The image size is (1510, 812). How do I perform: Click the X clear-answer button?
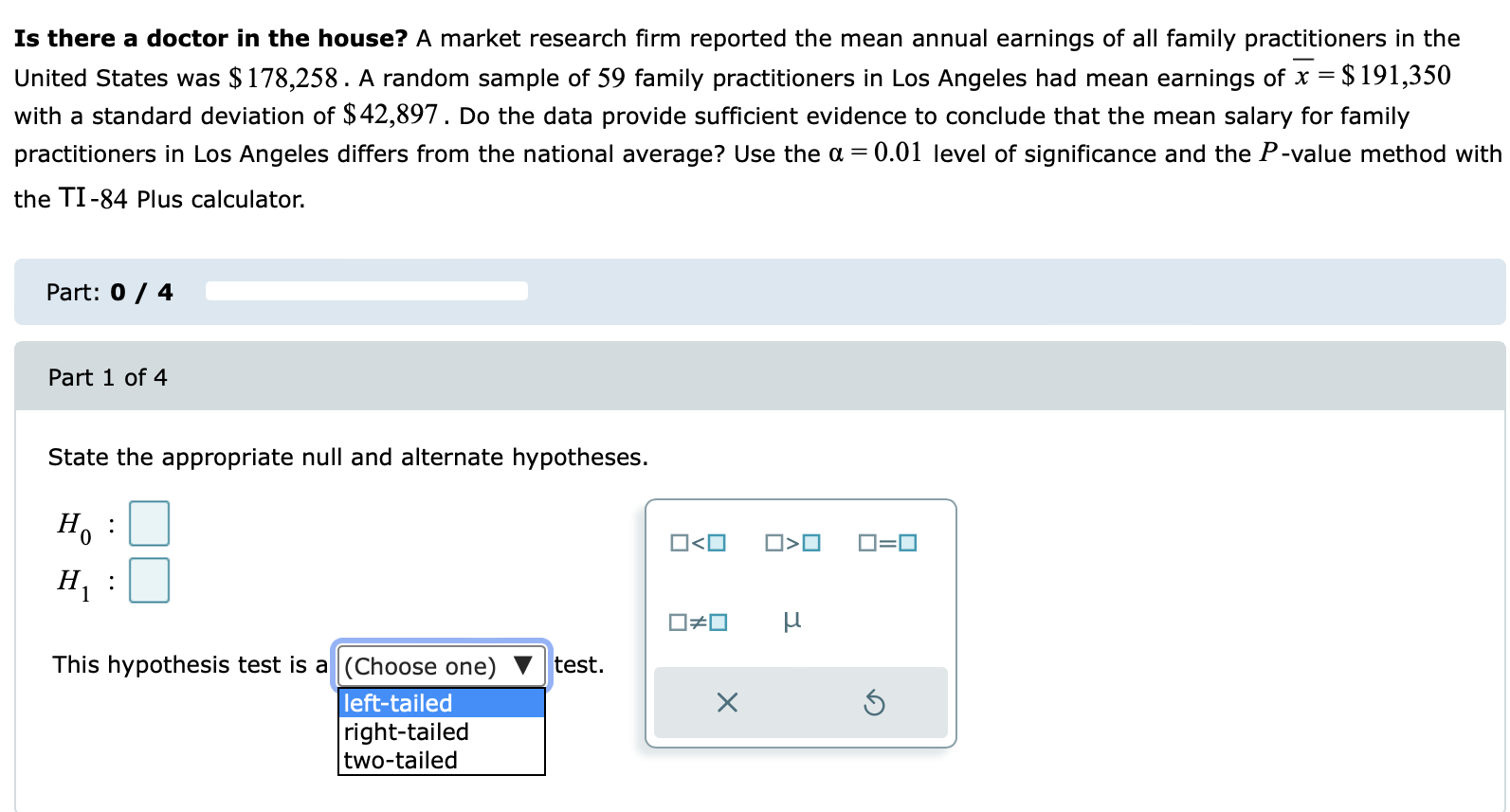tap(726, 702)
